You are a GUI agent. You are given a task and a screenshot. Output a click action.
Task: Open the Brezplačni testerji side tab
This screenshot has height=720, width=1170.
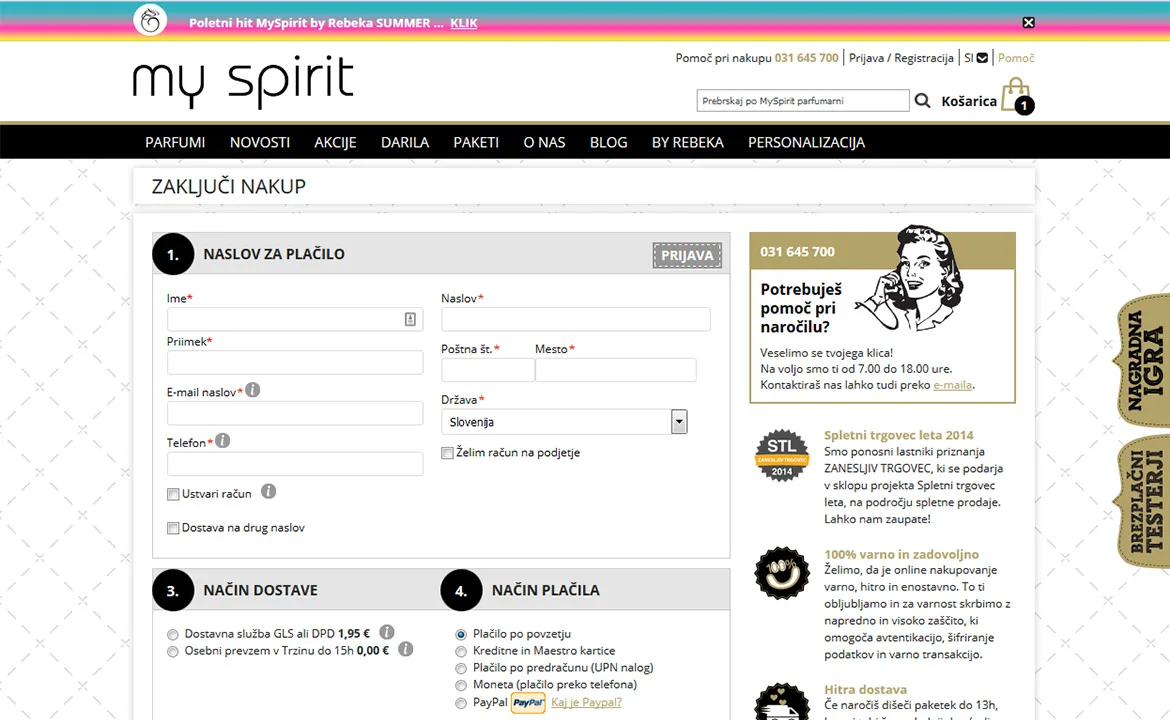click(1142, 502)
